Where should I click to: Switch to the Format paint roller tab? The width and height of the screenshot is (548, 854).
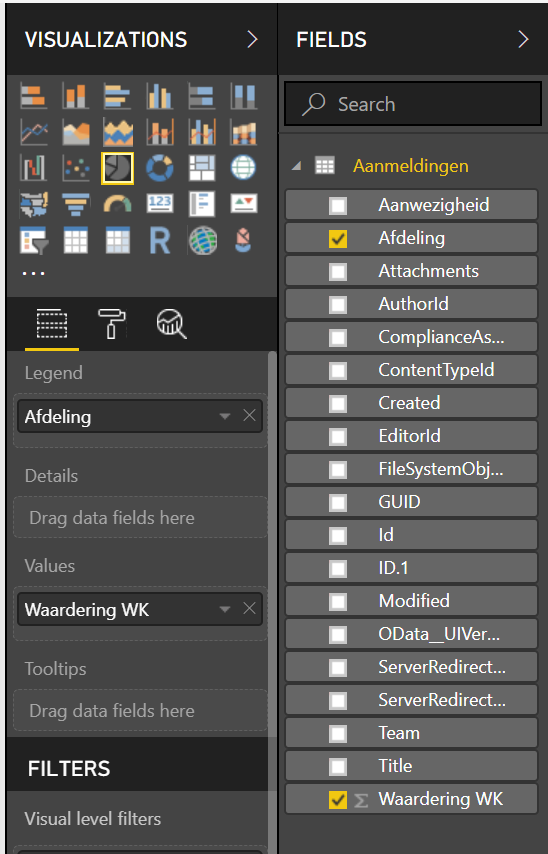coord(112,324)
